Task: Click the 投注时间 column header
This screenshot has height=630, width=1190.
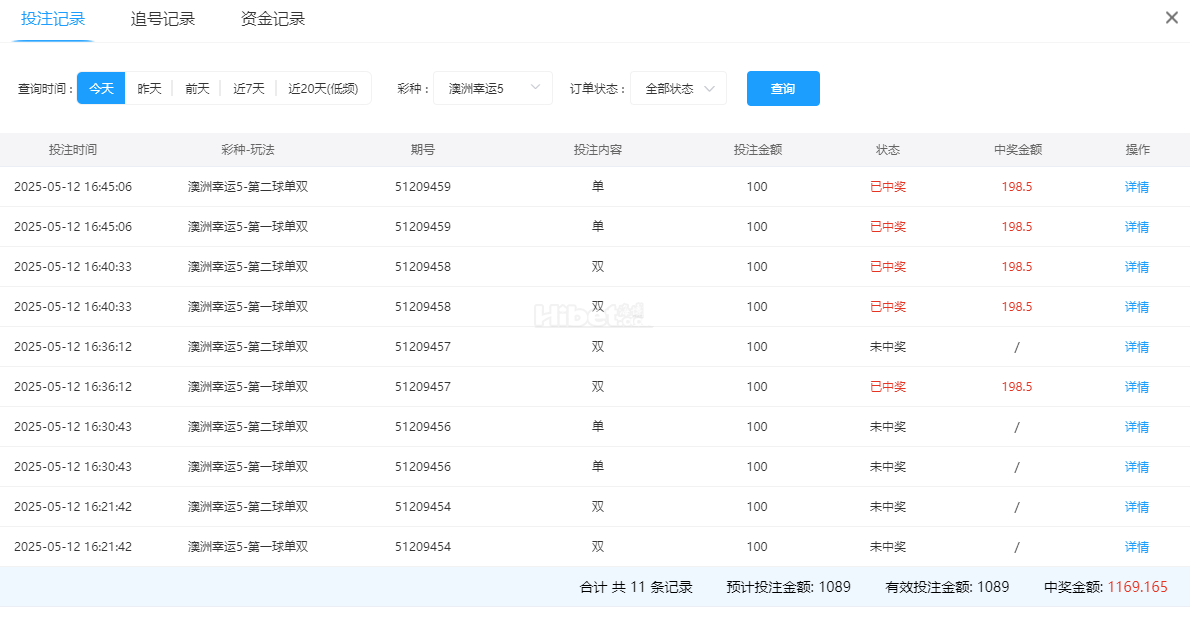Action: [73, 150]
